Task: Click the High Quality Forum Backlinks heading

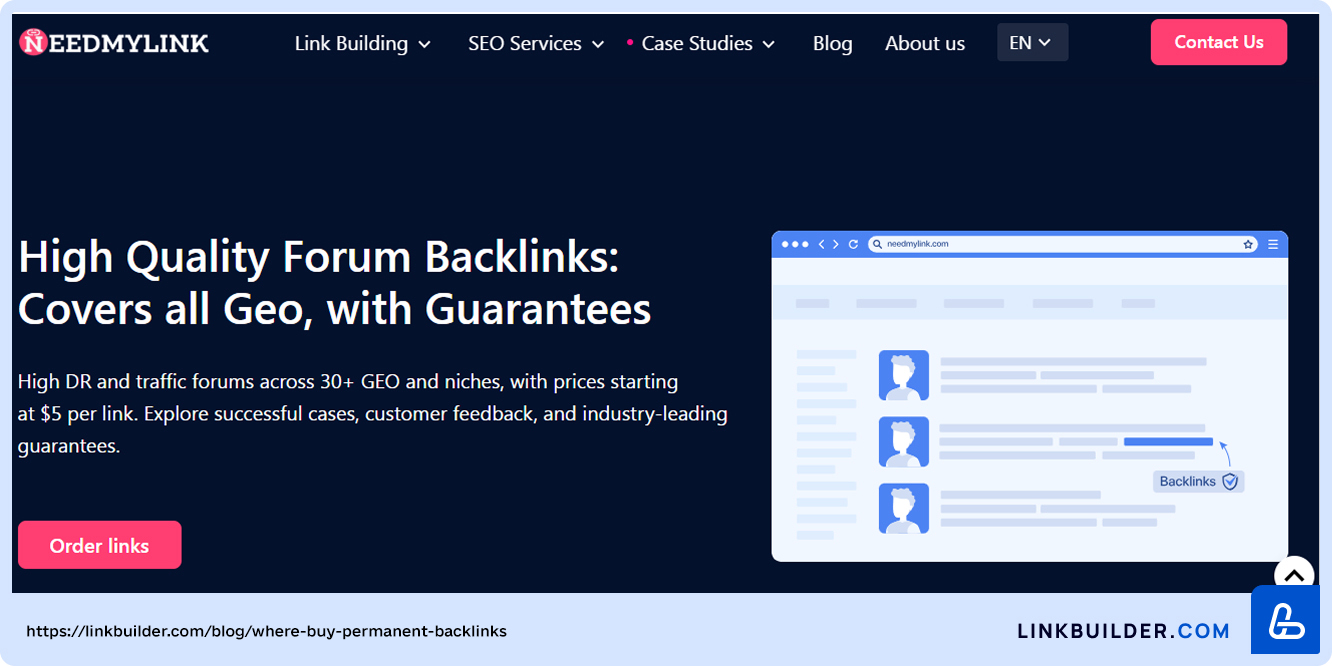Action: (335, 283)
